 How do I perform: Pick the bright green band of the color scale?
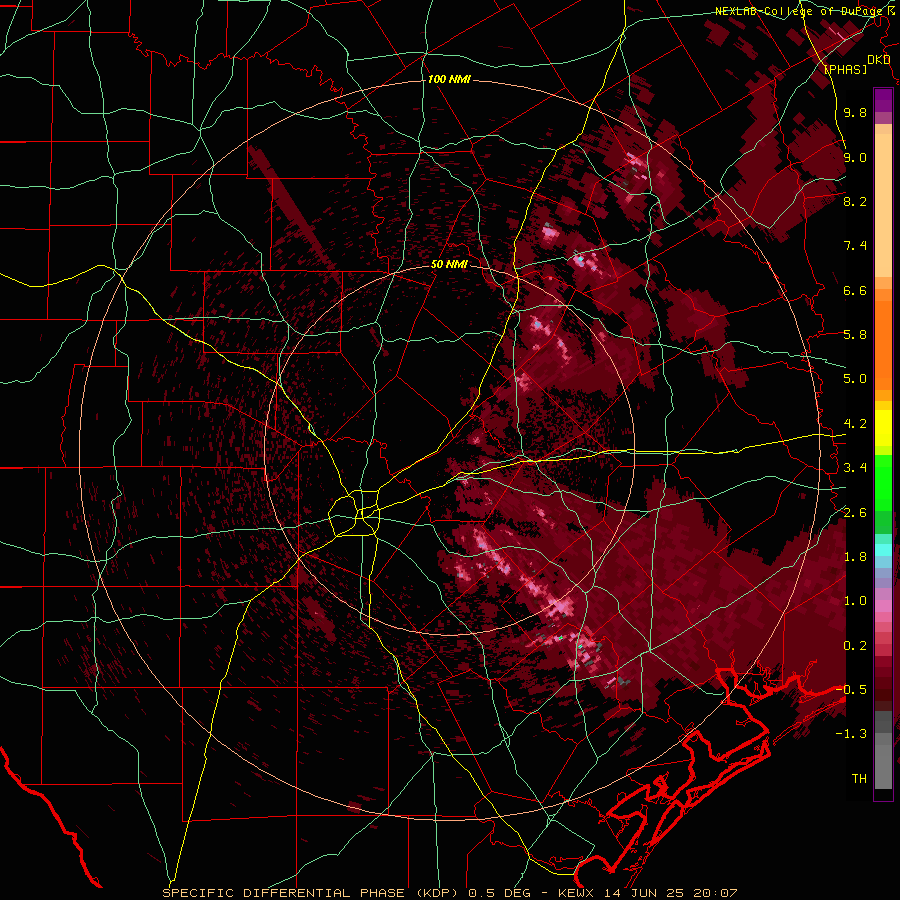point(883,482)
